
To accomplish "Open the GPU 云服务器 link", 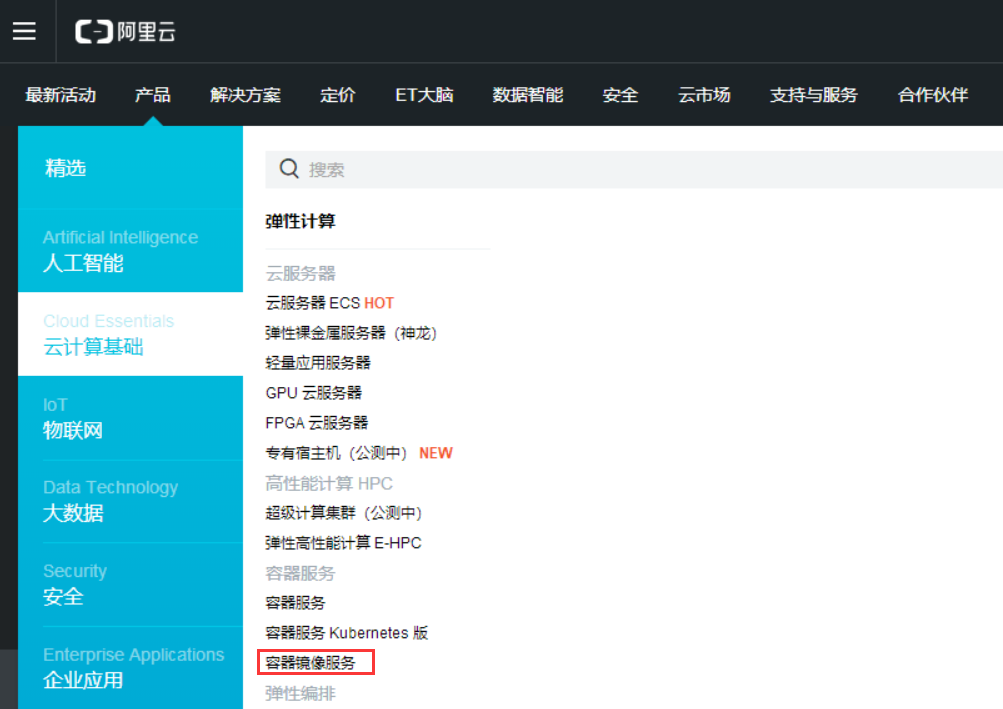I will click(x=313, y=393).
